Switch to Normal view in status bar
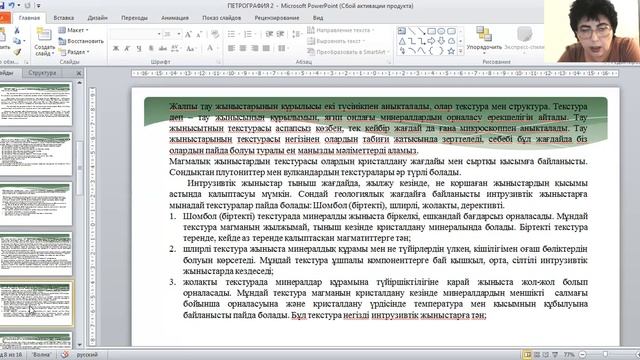This screenshot has height=360, width=640. point(527,355)
